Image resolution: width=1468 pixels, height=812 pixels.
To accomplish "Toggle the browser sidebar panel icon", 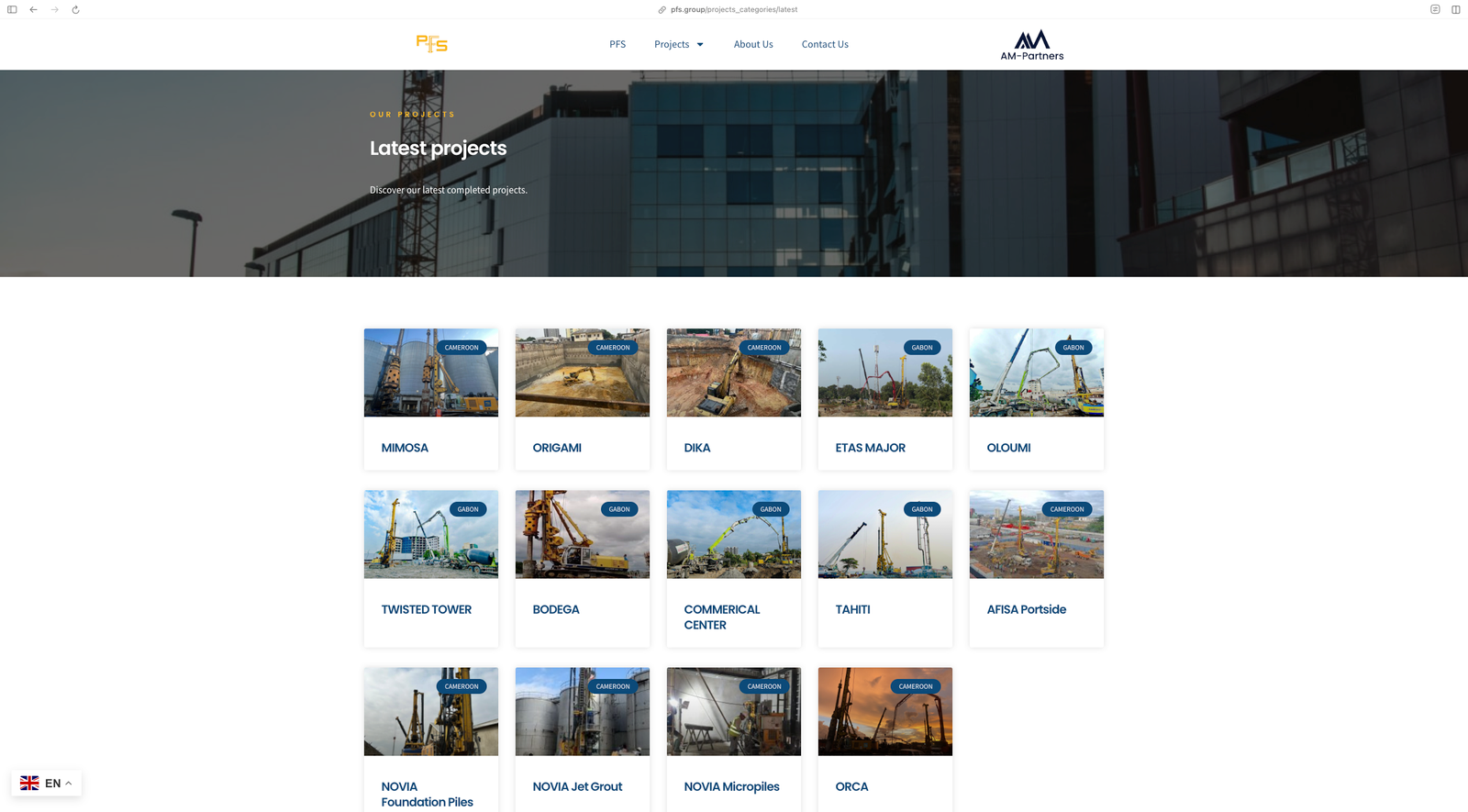I will tap(12, 10).
